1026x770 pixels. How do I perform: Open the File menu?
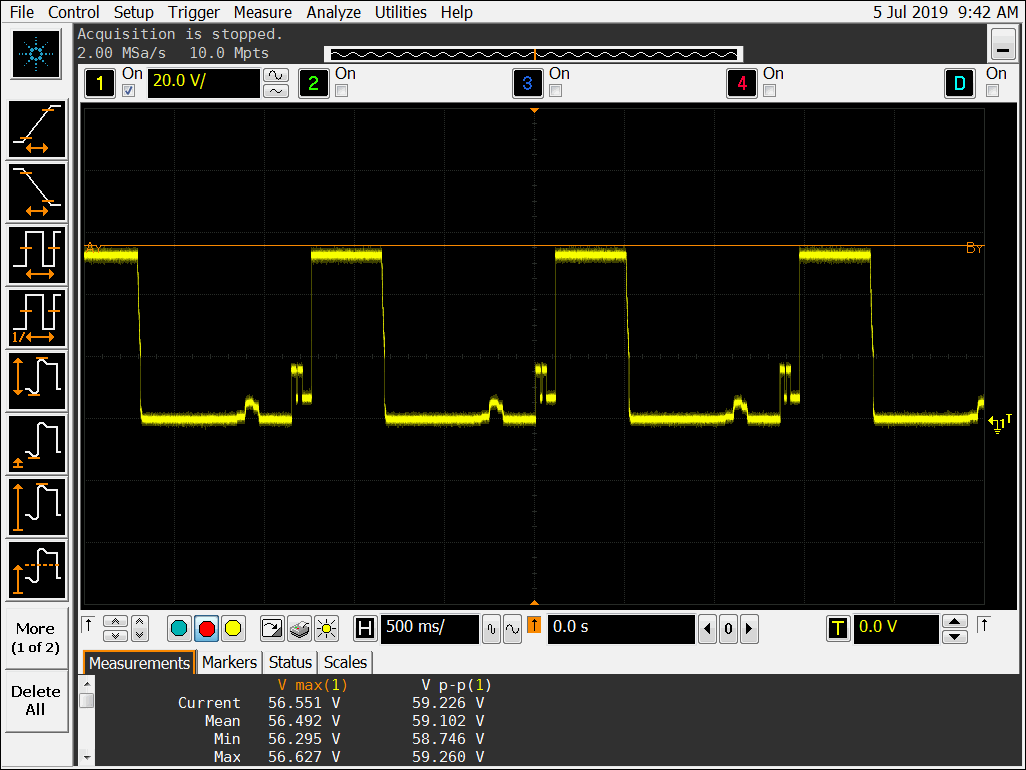click(22, 12)
